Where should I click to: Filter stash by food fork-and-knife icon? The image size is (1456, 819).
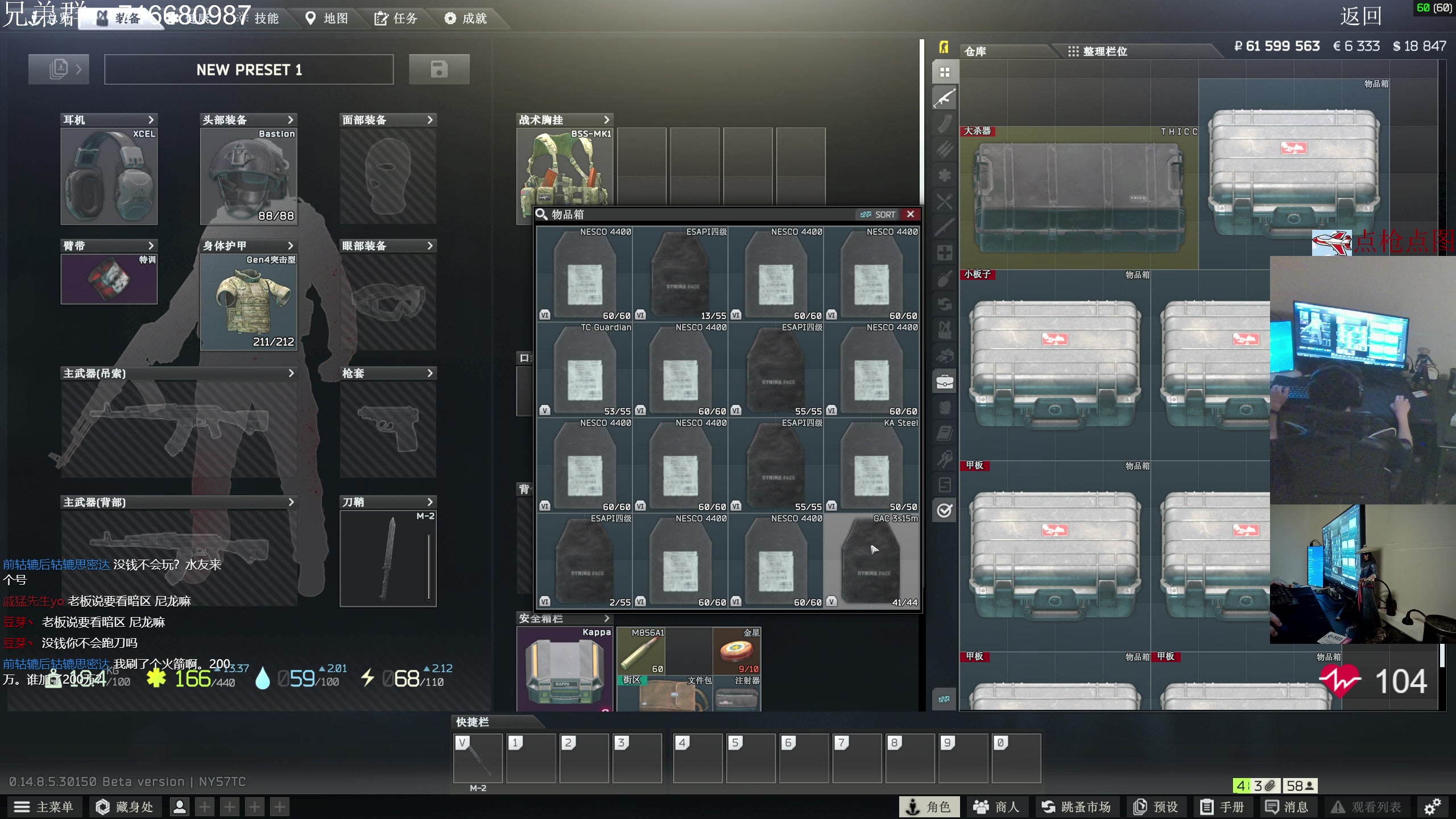[x=945, y=201]
